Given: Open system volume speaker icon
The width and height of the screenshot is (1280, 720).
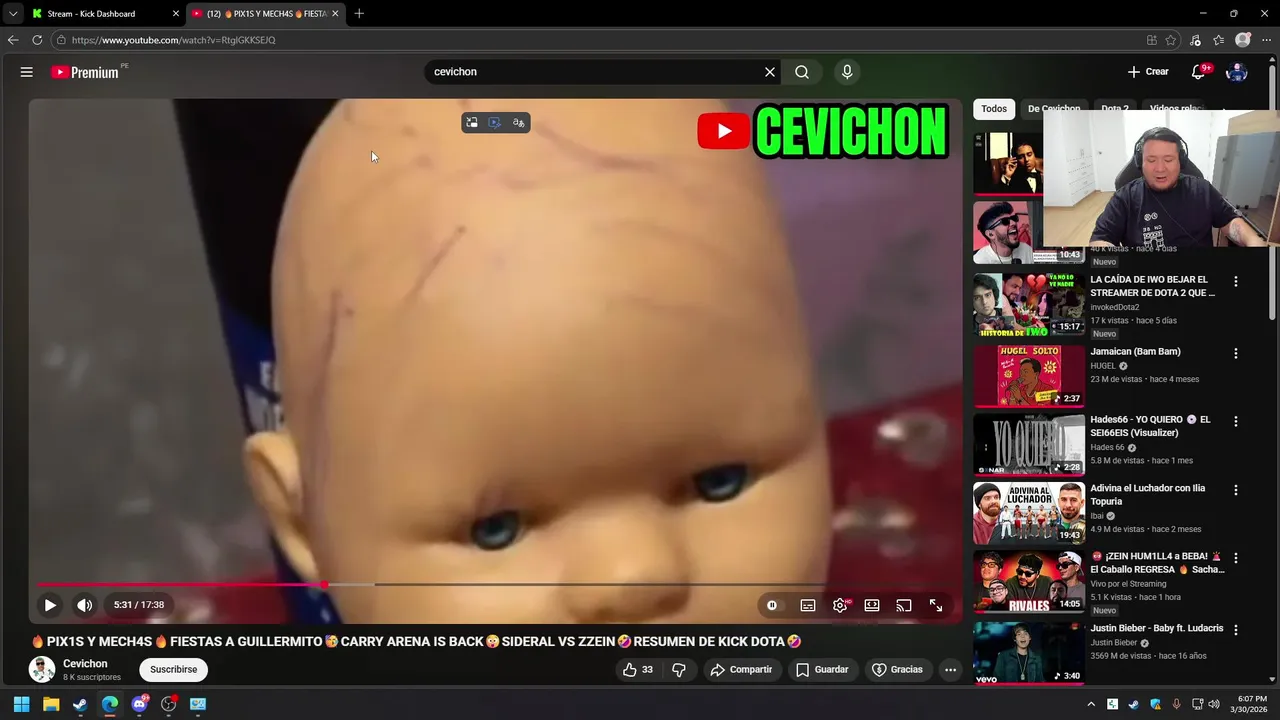Looking at the screenshot, I should coord(1214,704).
